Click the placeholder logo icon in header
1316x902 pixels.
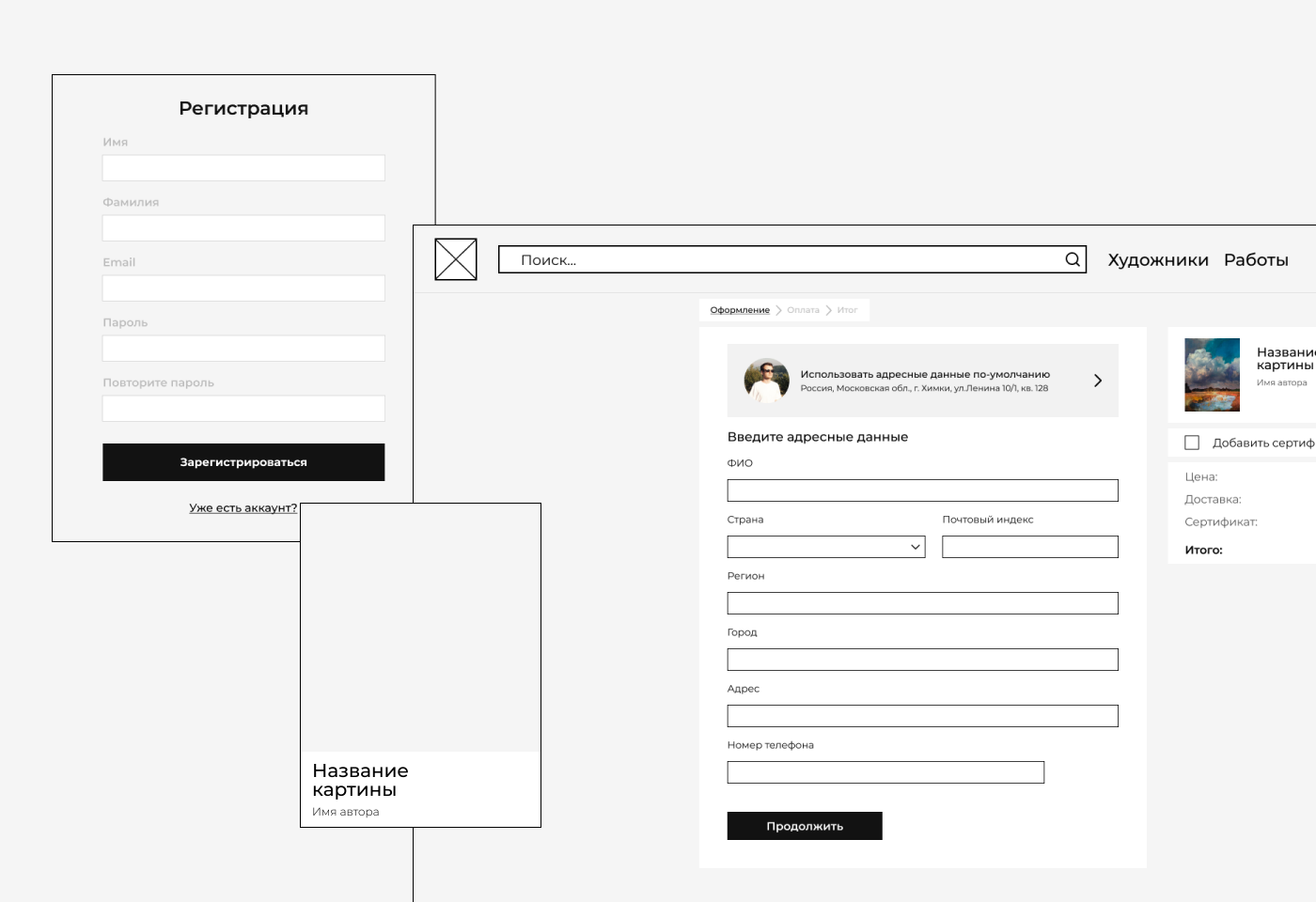456,259
